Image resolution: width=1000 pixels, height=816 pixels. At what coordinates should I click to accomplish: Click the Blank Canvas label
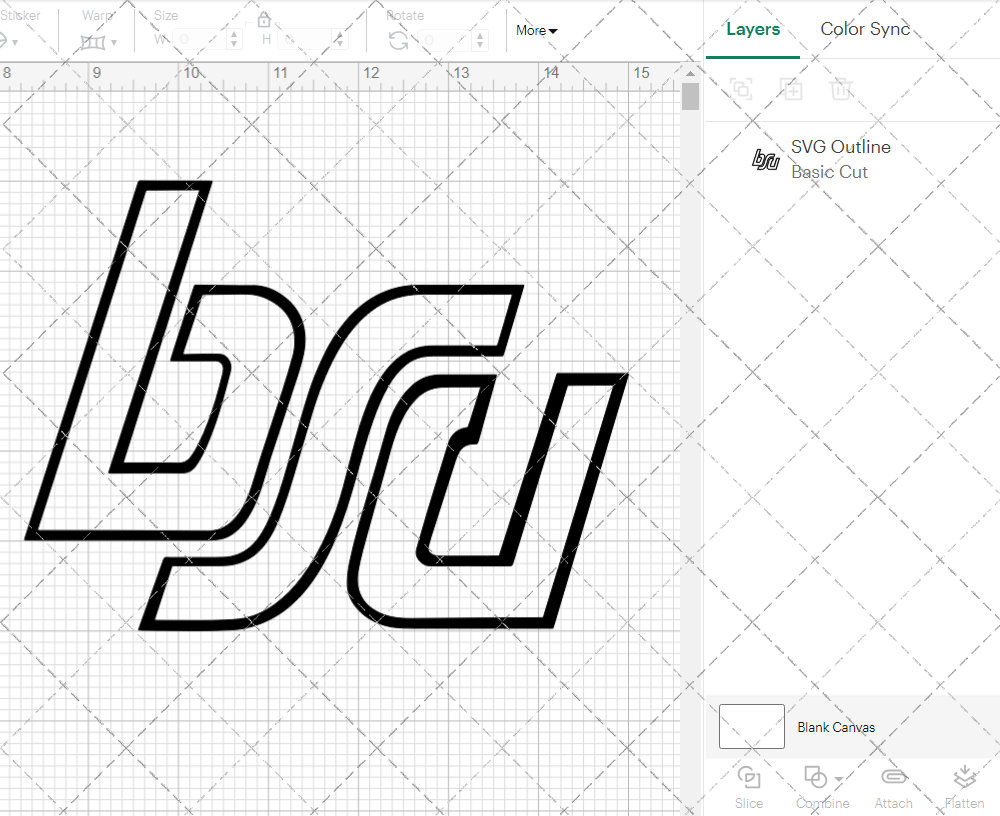[x=836, y=727]
